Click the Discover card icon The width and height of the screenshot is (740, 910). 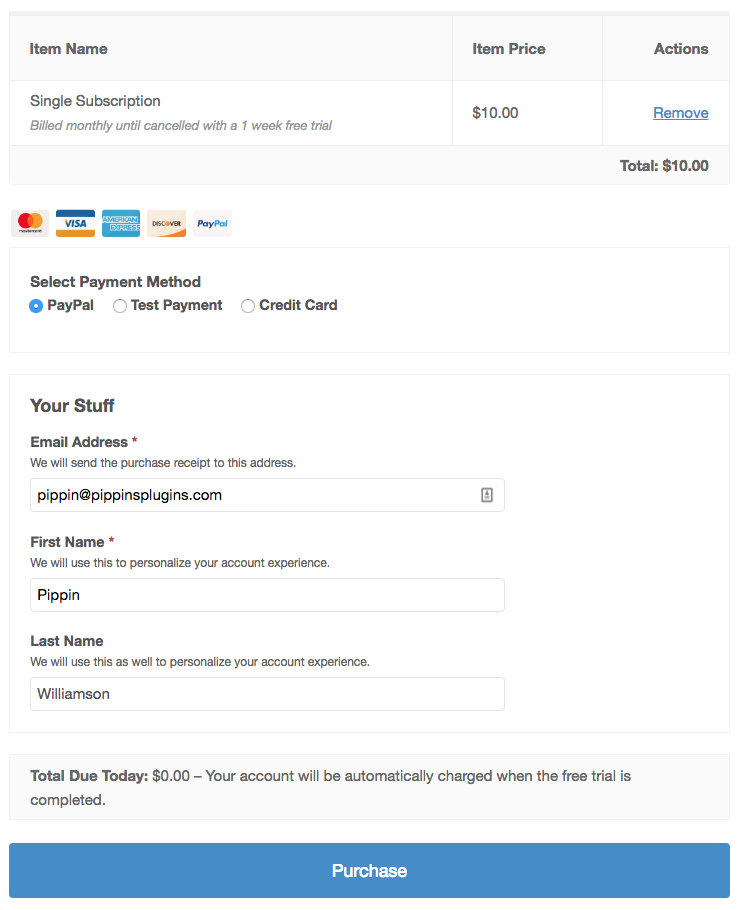tap(167, 223)
